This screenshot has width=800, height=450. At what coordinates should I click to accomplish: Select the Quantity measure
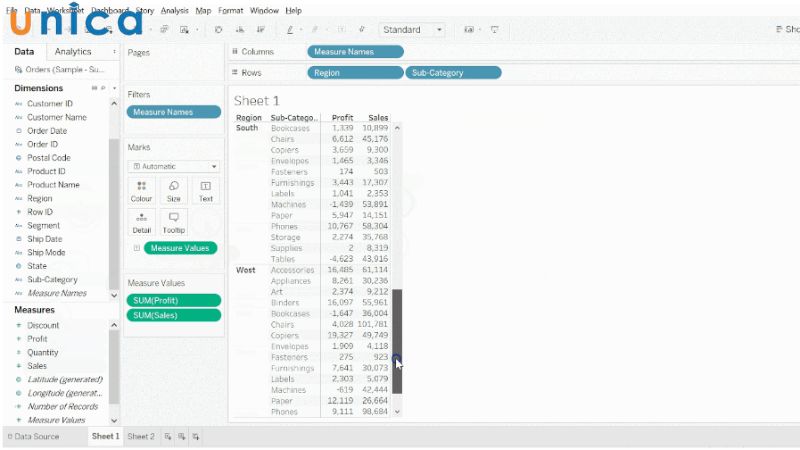42,353
